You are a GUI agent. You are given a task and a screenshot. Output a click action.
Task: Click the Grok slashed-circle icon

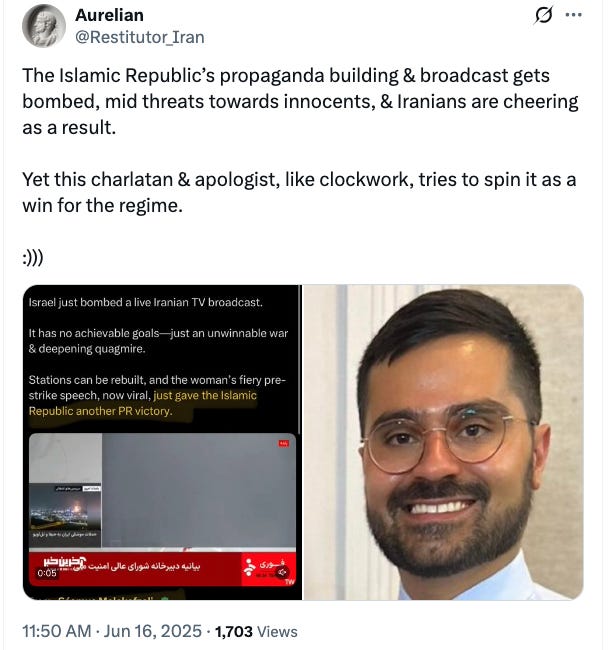[x=543, y=16]
